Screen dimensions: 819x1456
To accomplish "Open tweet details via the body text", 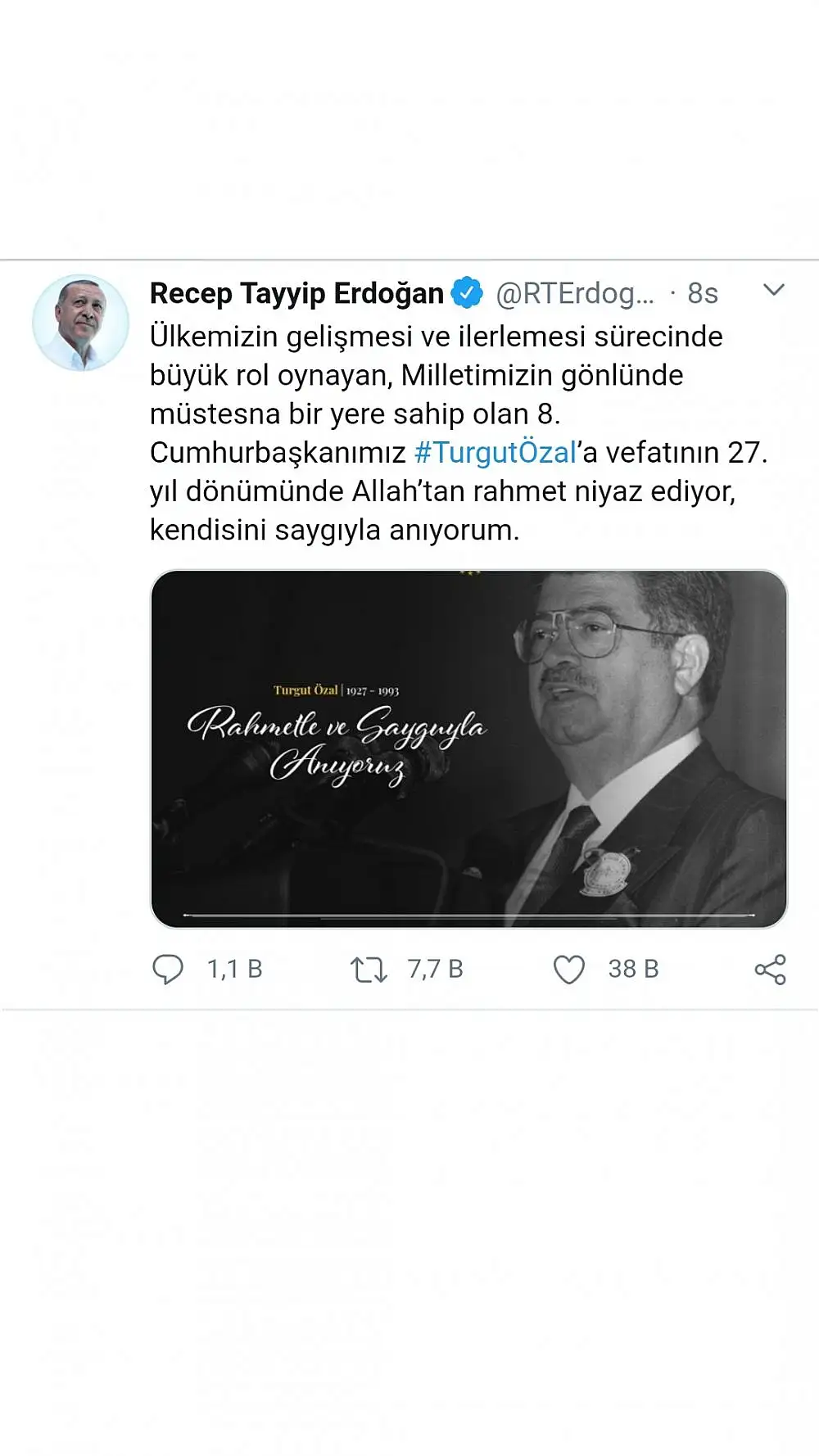I will (459, 433).
